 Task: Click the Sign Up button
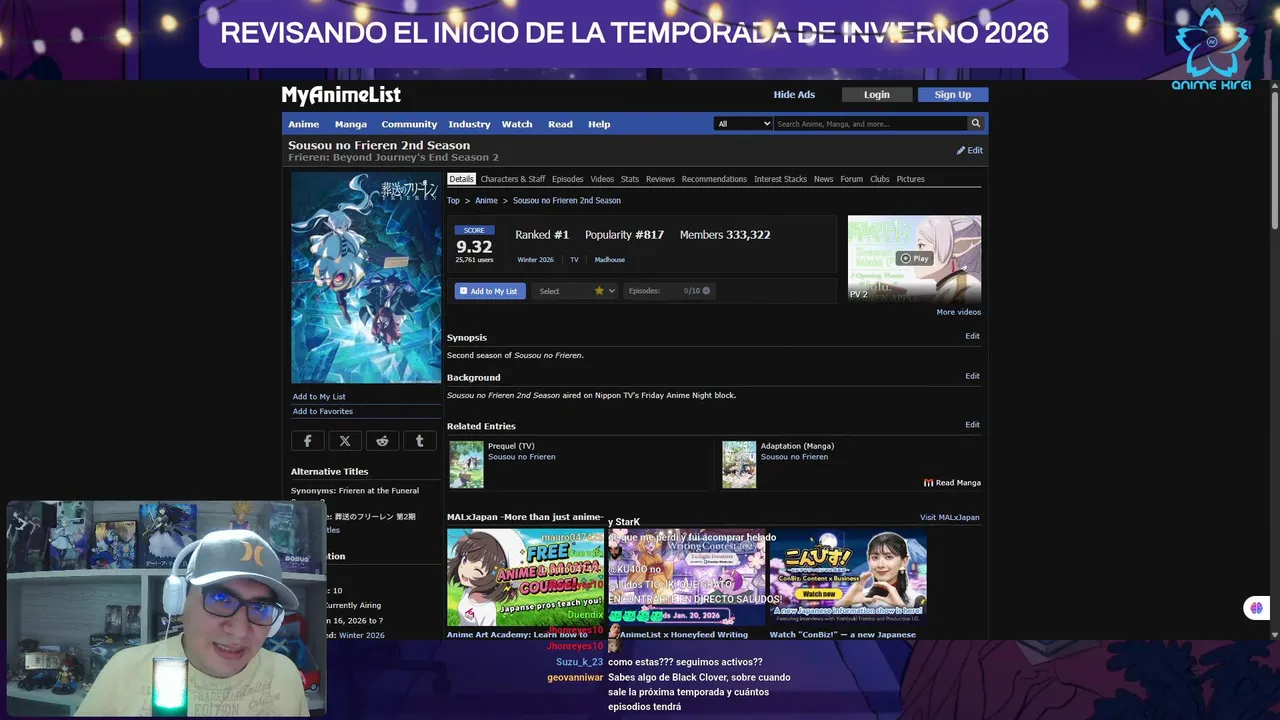tap(953, 95)
